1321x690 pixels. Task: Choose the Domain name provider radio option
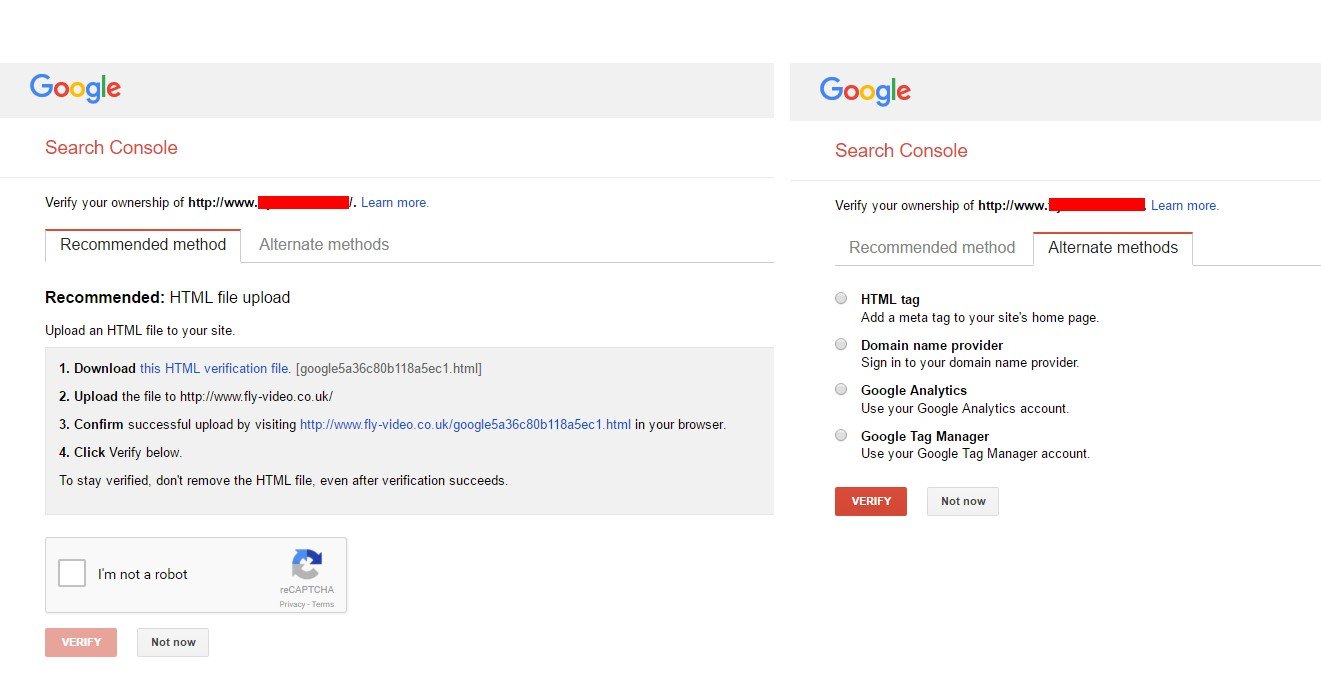(x=841, y=344)
